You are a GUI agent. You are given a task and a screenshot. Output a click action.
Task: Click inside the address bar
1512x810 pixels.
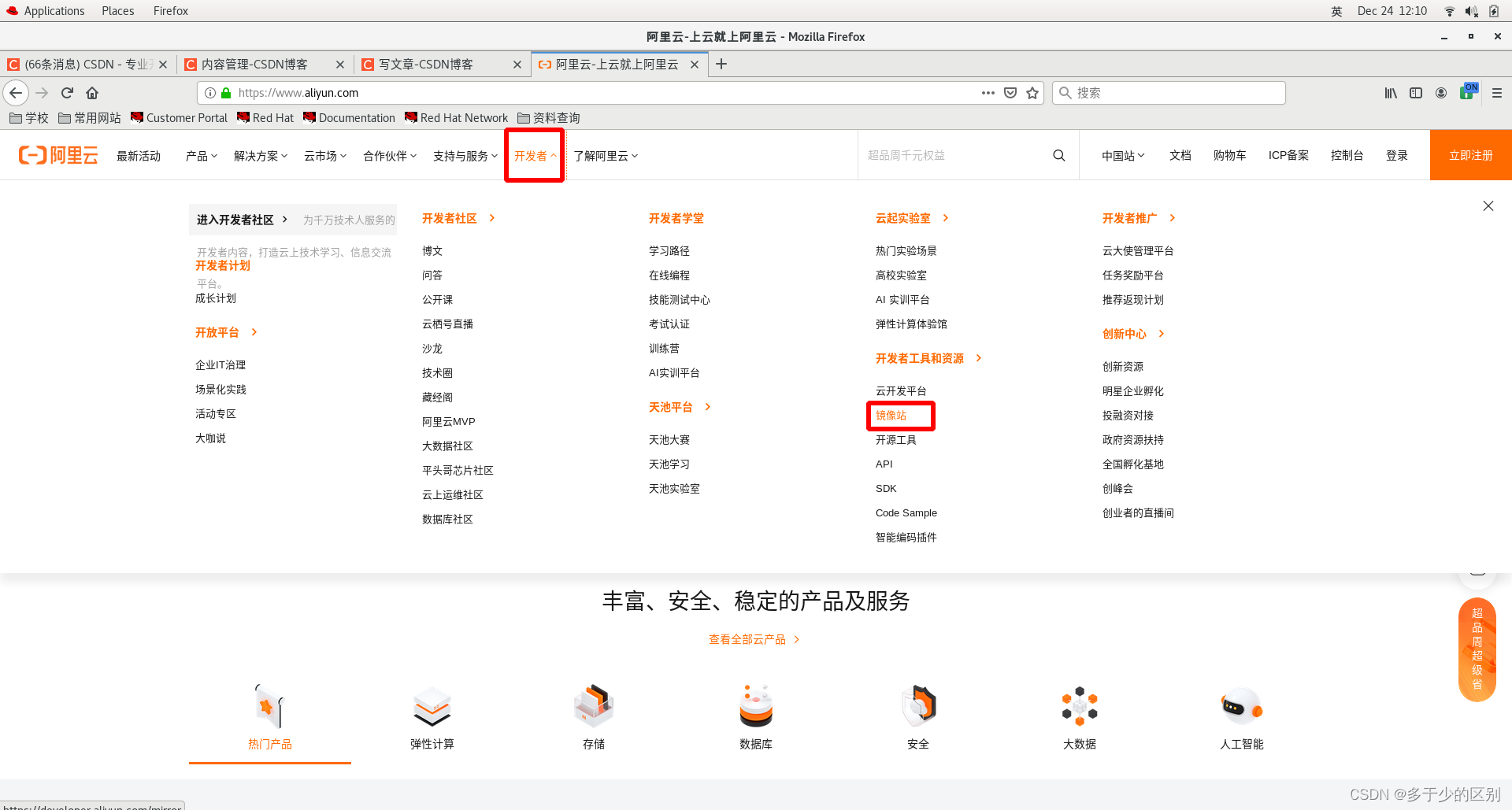point(551,92)
